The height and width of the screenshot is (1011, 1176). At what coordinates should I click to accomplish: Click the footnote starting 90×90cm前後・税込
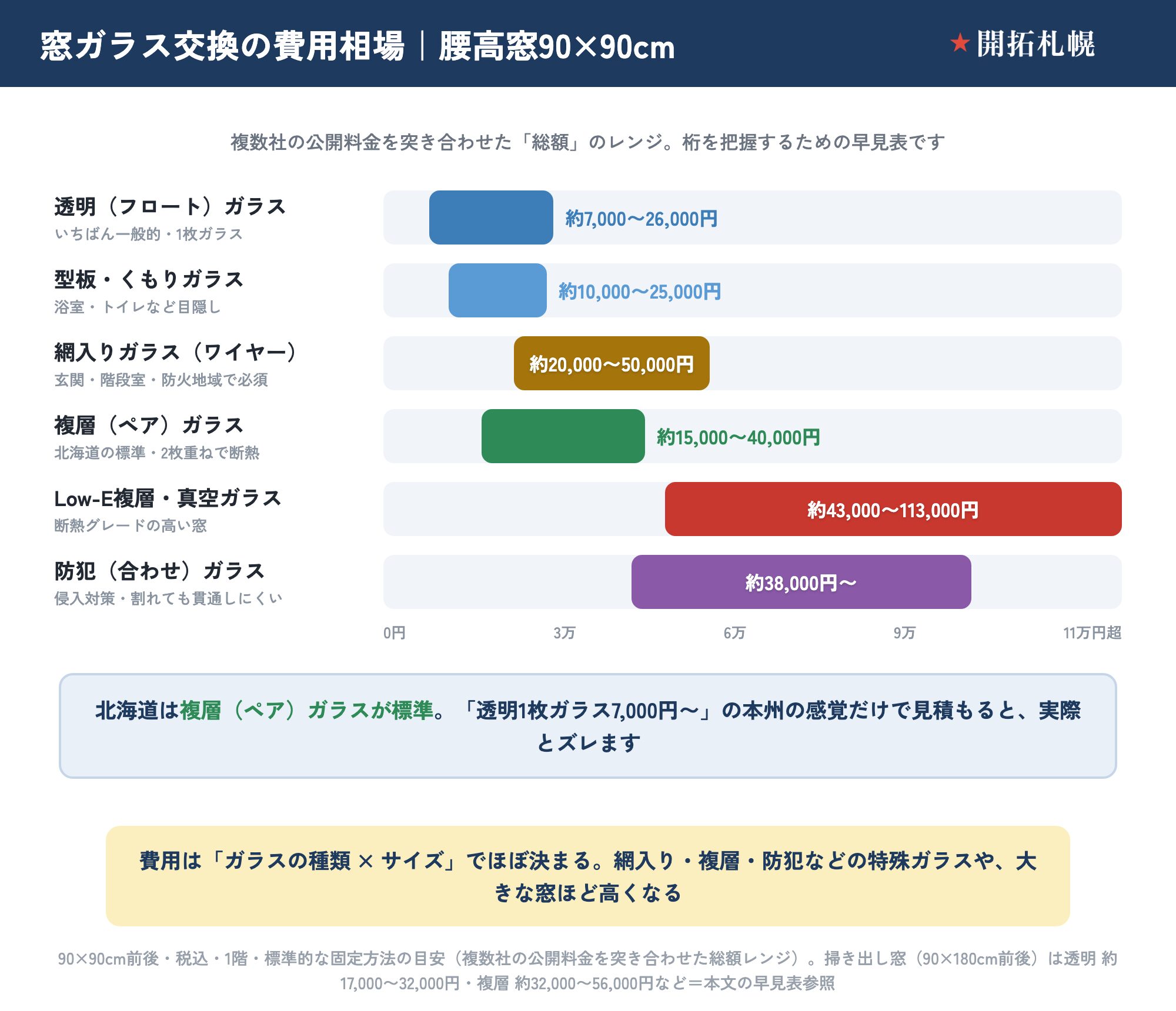588,970
